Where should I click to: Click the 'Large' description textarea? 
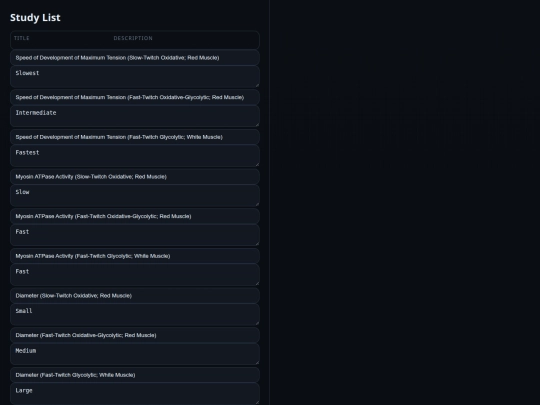point(135,394)
